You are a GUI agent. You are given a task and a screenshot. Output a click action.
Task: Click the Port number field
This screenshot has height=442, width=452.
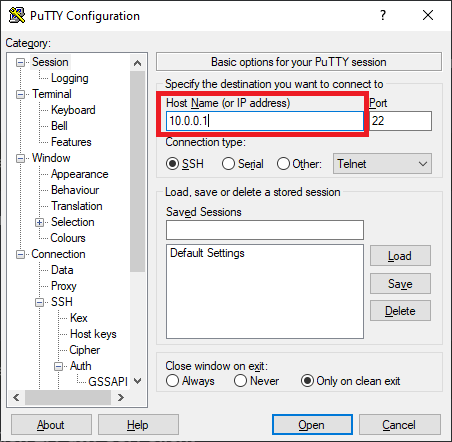(400, 121)
